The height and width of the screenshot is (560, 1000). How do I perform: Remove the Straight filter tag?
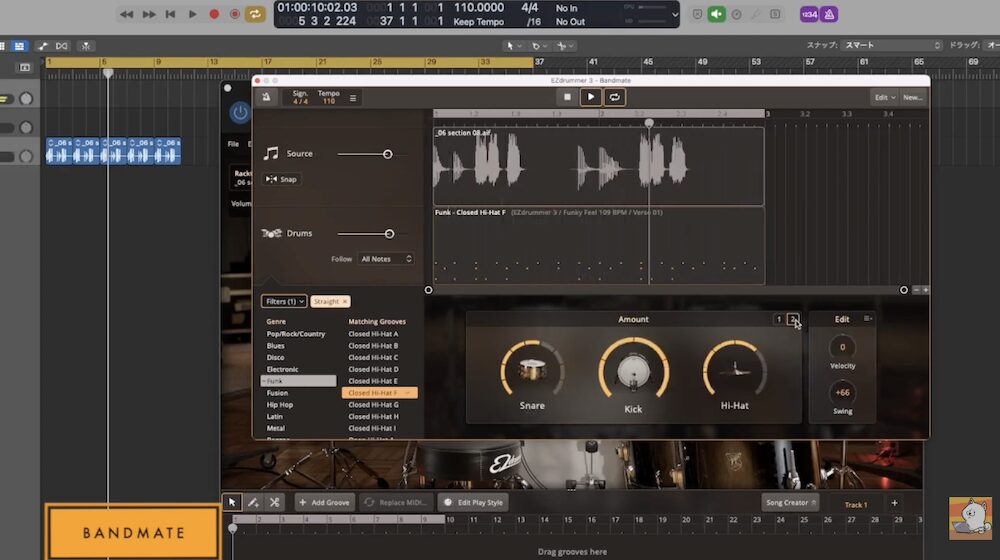coord(345,302)
